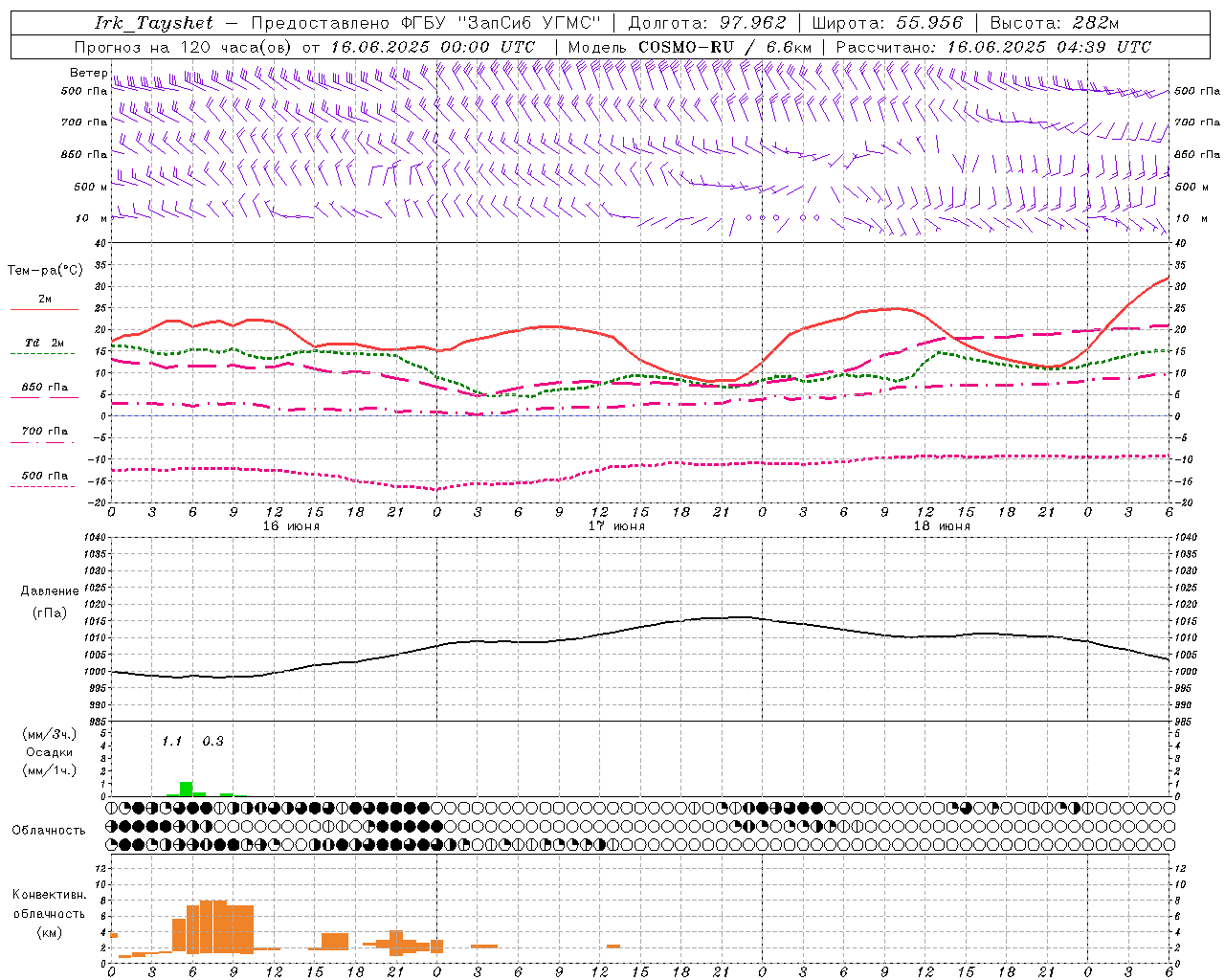Viewport: 1225px width, 980px height.
Task: Click the "17 июня" date label
Action: coord(615,526)
